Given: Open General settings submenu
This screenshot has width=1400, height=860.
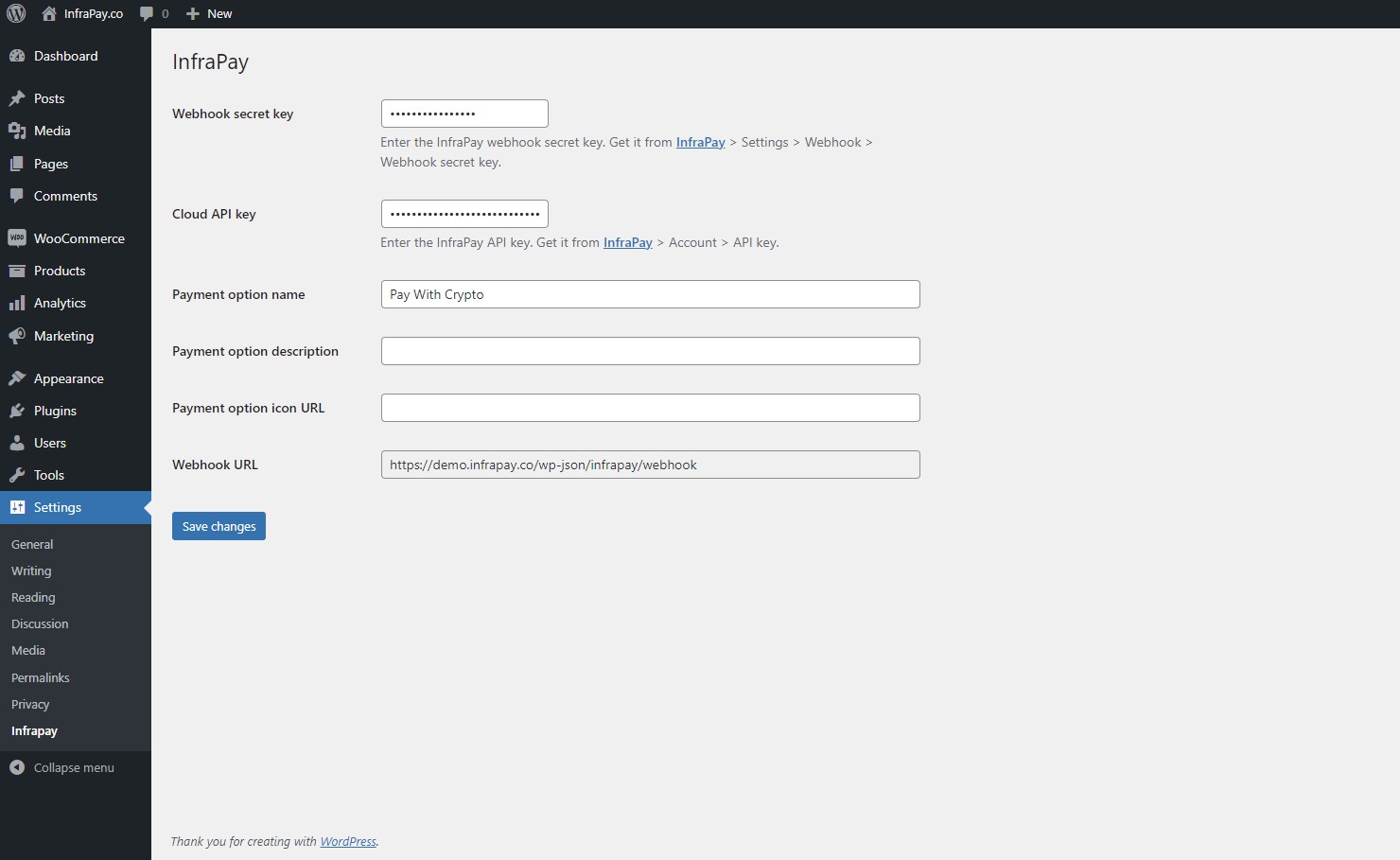Looking at the screenshot, I should point(32,544).
